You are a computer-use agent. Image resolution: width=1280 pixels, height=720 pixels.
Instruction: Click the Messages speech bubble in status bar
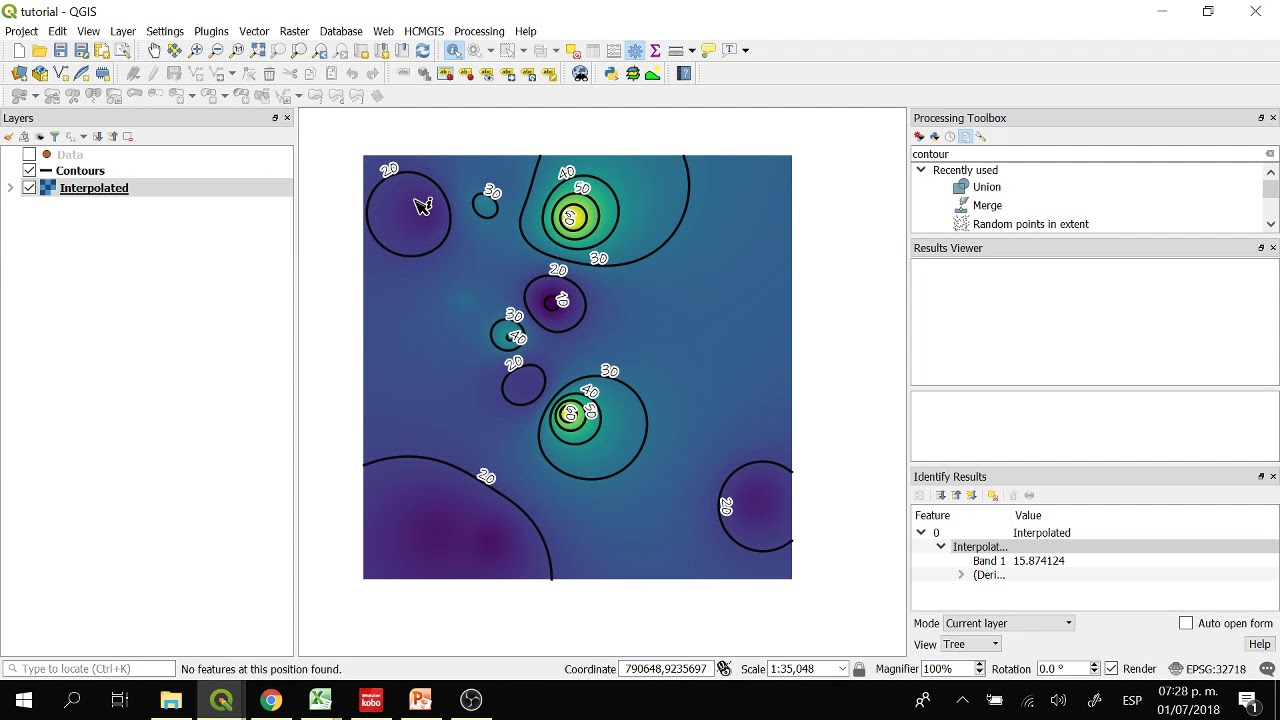(1268, 669)
